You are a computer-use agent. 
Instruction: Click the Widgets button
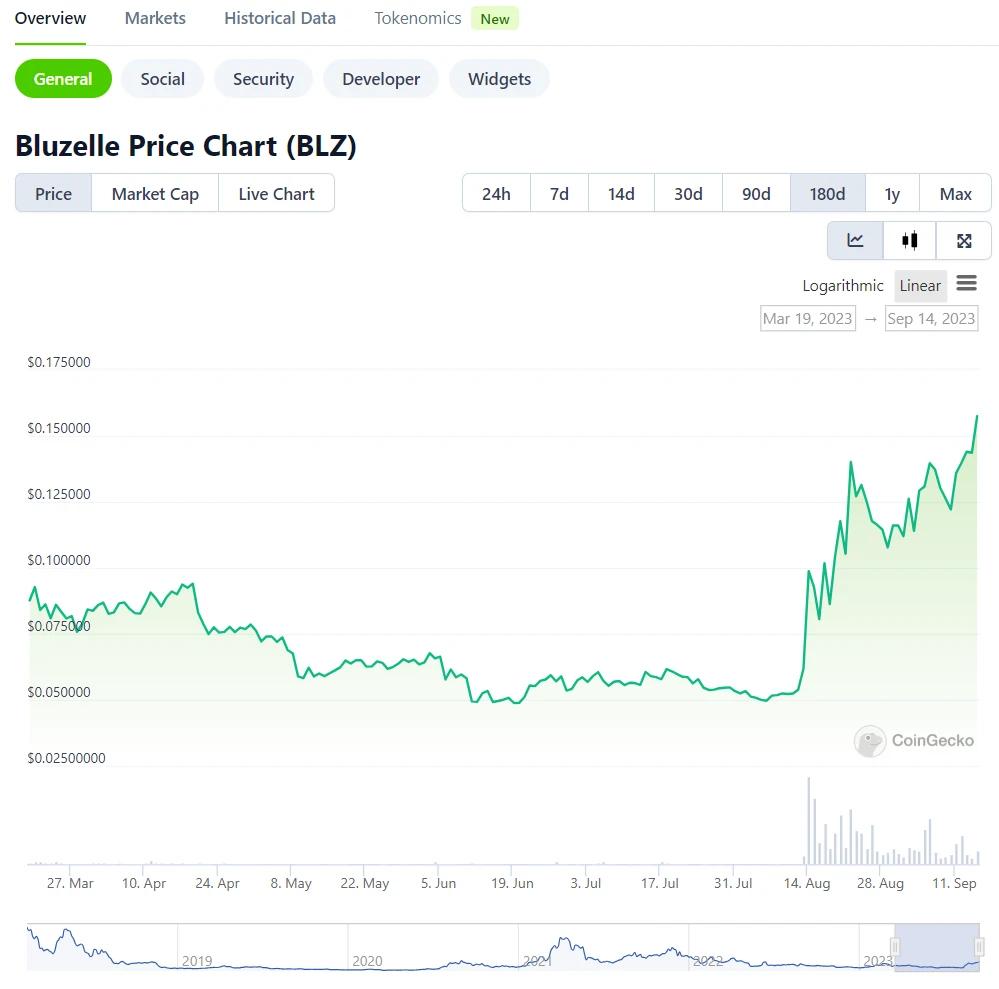[x=499, y=78]
